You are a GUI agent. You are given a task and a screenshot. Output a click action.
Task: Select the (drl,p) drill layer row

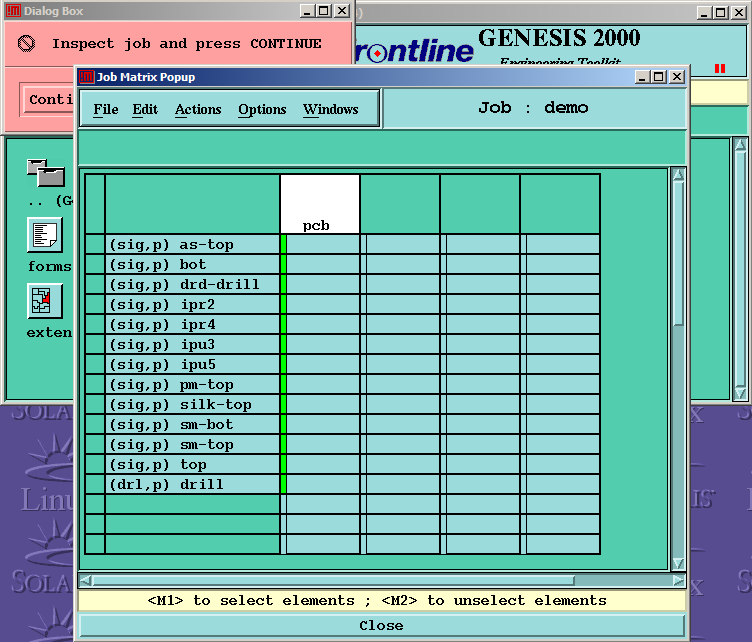click(192, 484)
